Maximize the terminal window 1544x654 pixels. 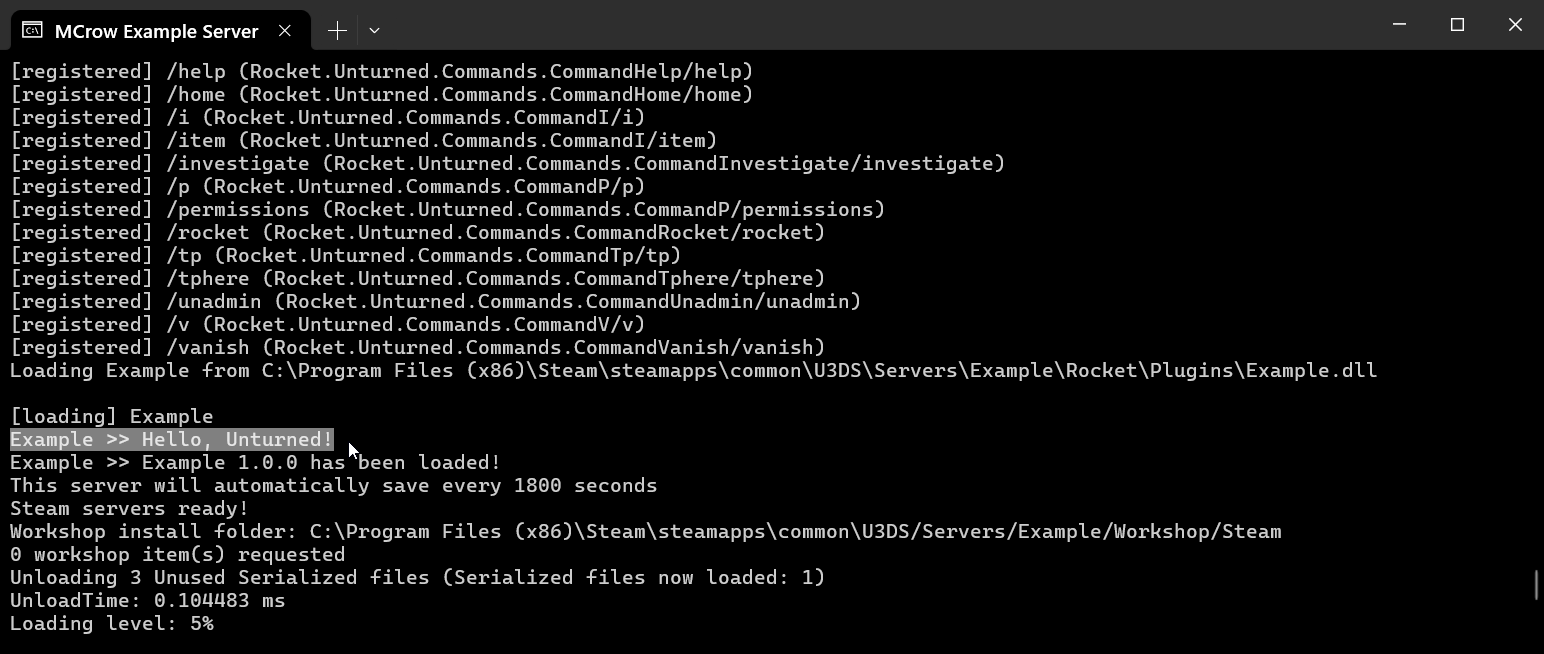[x=1457, y=25]
